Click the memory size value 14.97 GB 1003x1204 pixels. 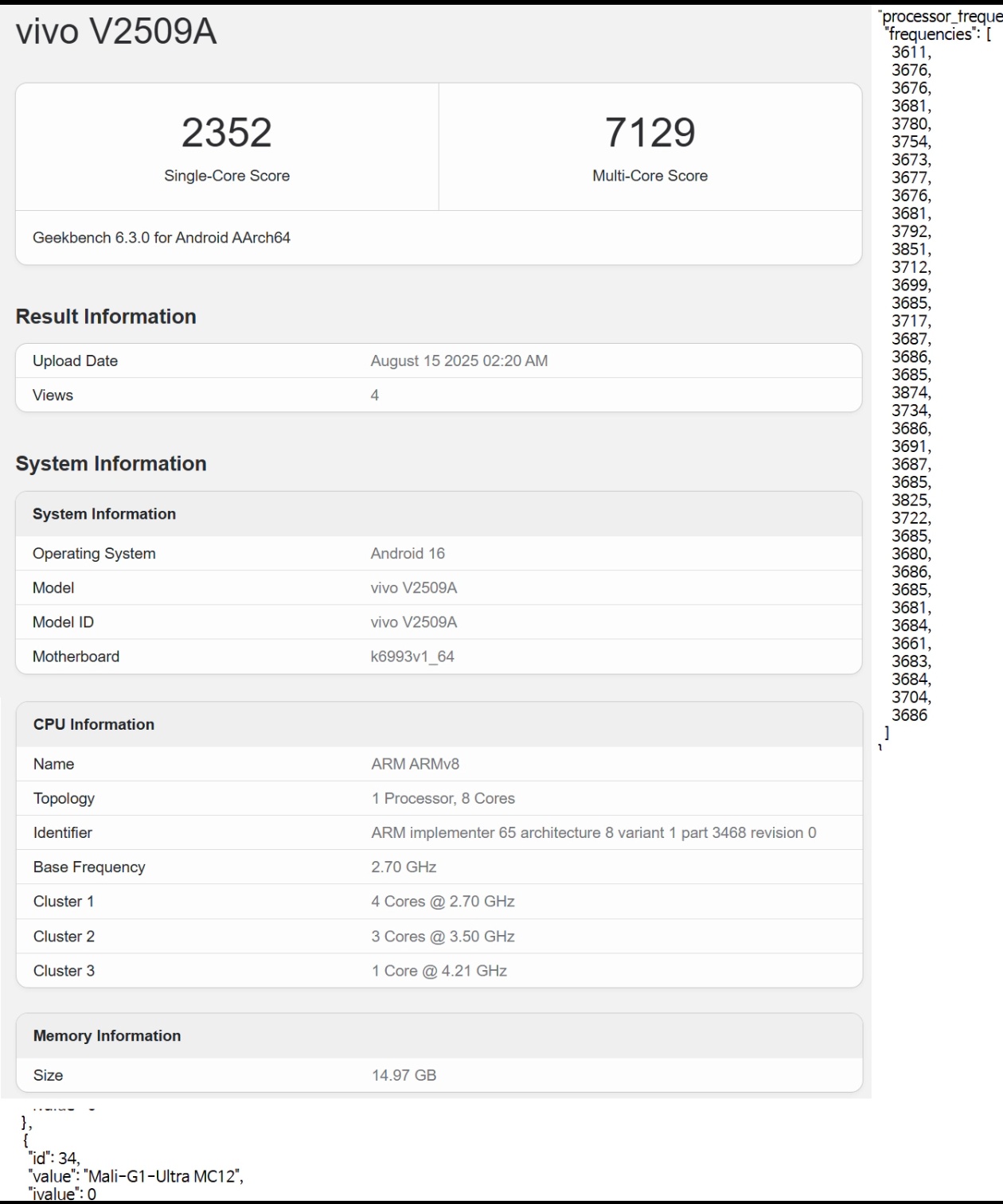click(404, 1076)
